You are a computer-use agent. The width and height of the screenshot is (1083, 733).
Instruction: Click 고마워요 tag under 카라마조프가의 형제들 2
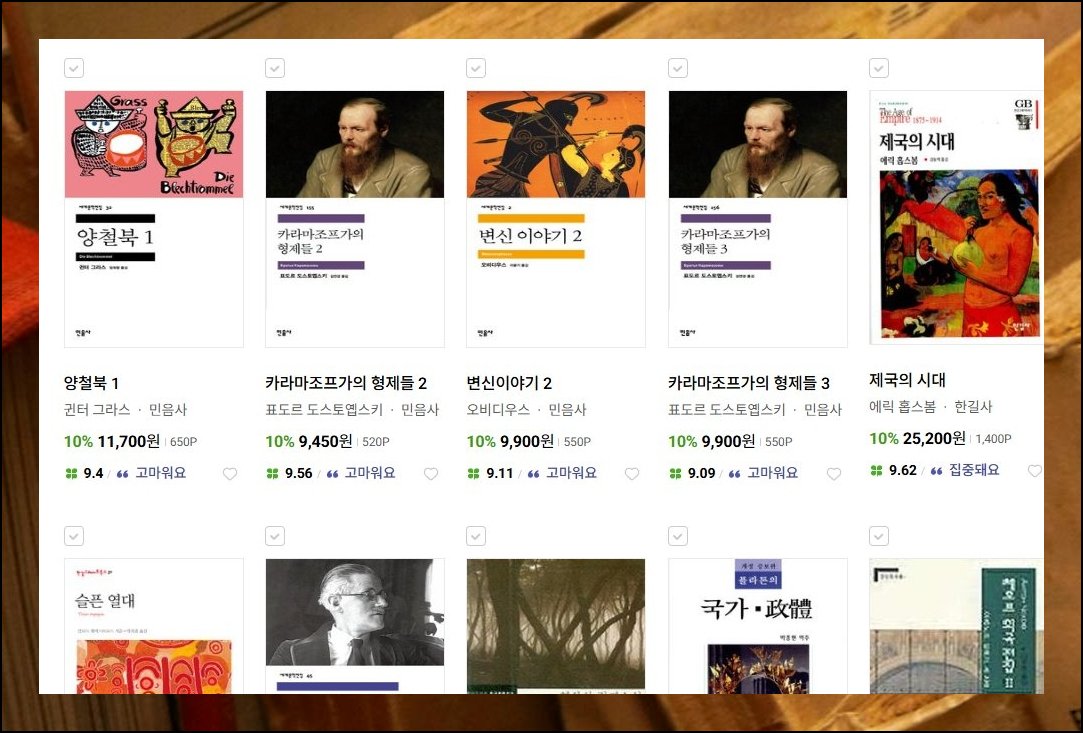coord(370,473)
